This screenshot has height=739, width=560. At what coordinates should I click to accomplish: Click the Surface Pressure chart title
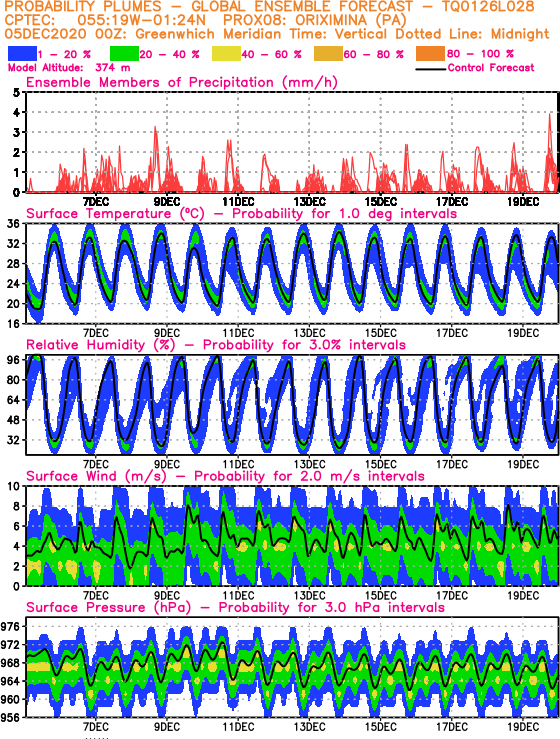235,607
